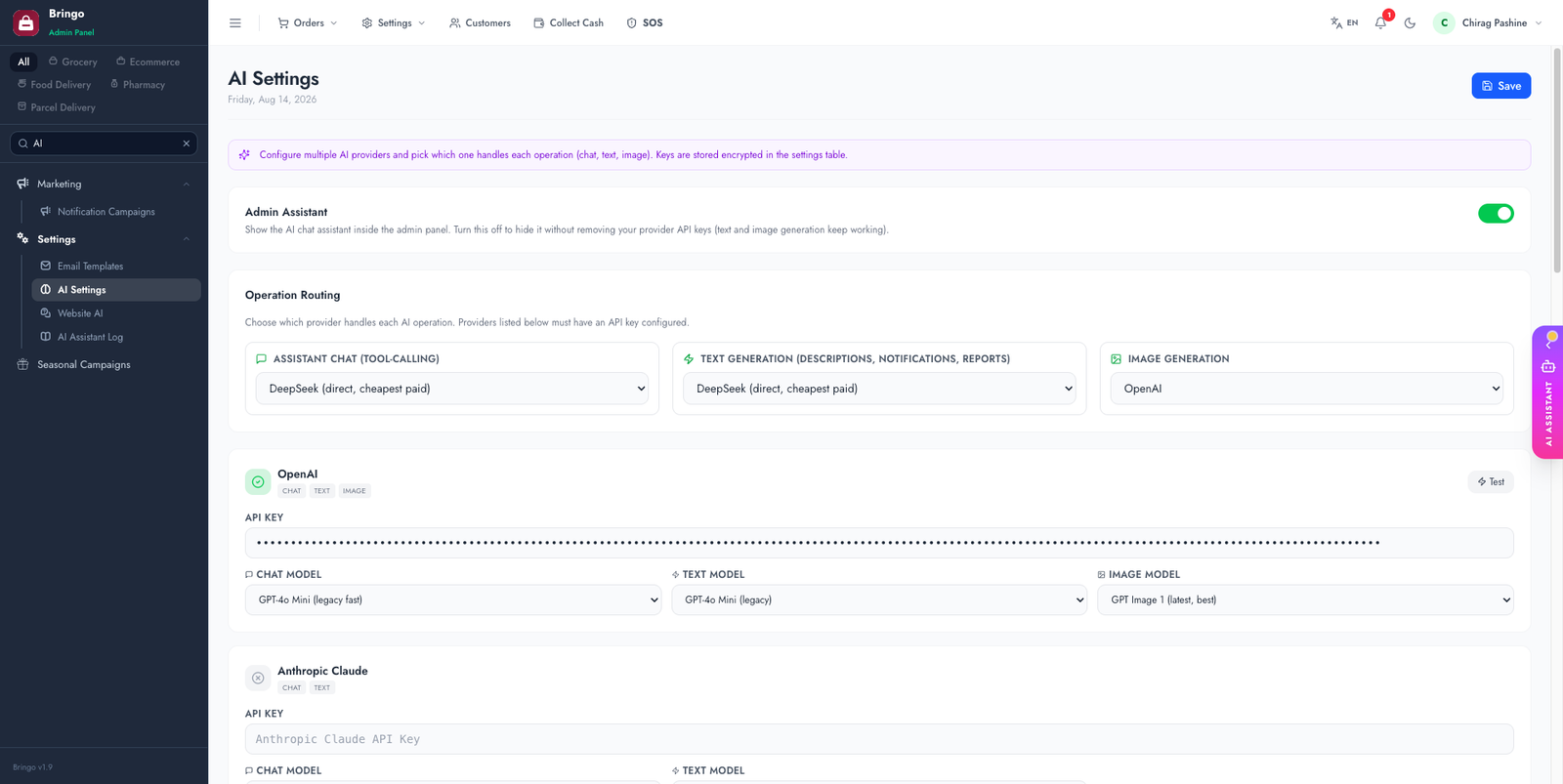Viewport: 1563px width, 784px height.
Task: Expand the Settings top menu
Action: [x=394, y=22]
